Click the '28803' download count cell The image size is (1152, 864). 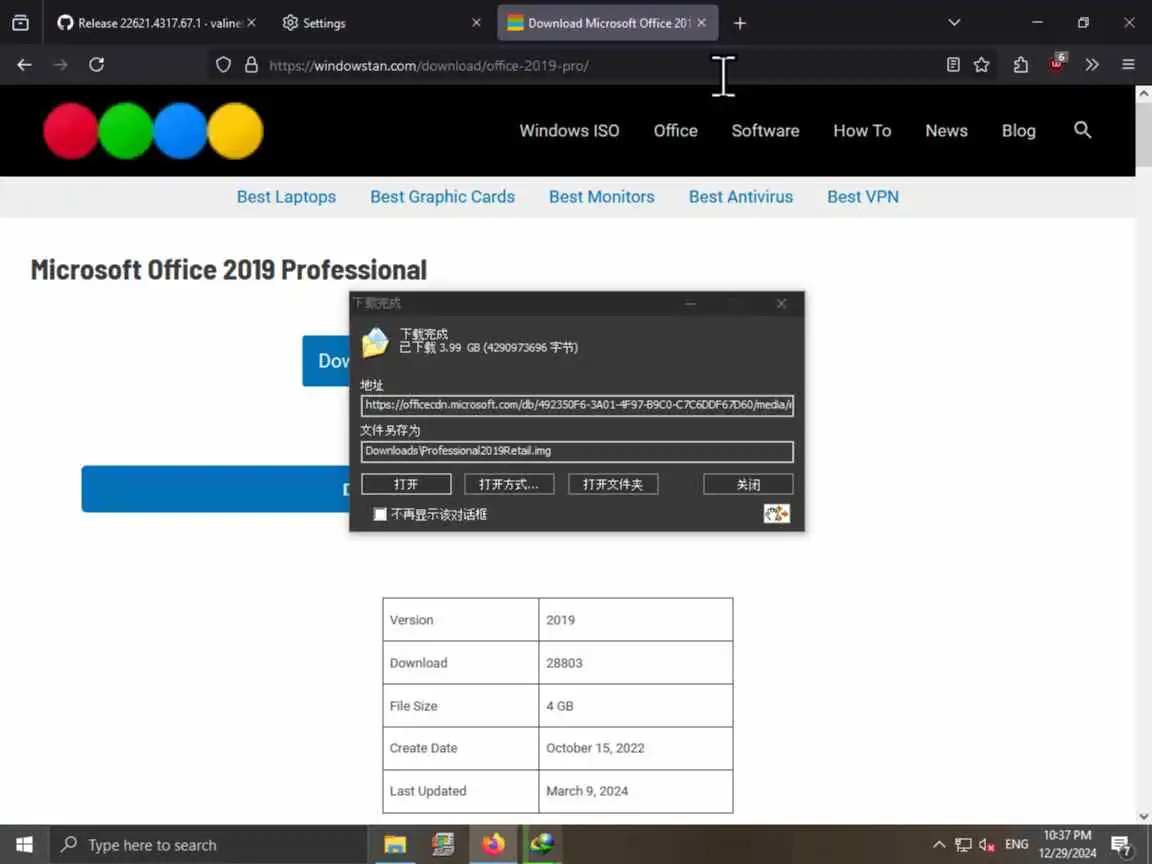[x=636, y=663]
